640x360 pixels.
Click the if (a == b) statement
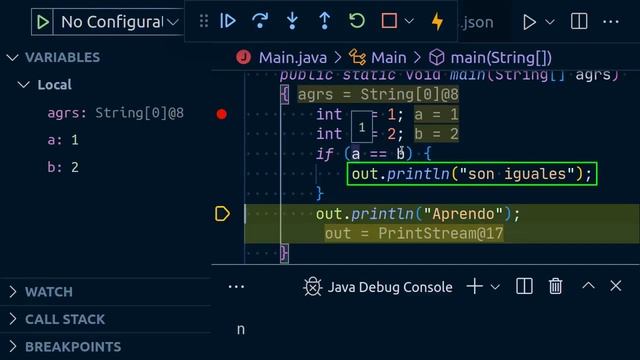pyautogui.click(x=373, y=154)
